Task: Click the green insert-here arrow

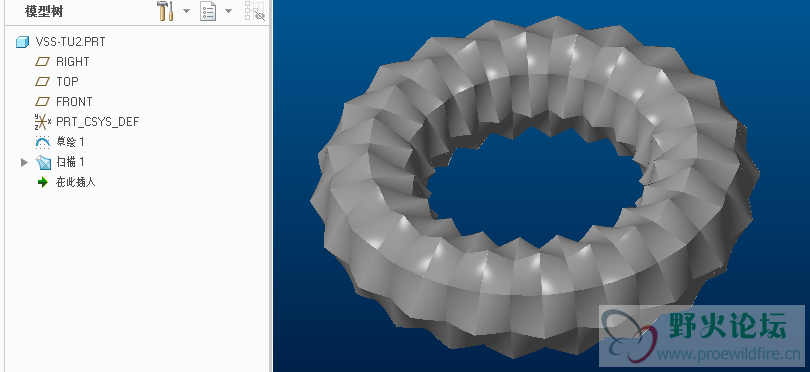Action: (x=43, y=182)
